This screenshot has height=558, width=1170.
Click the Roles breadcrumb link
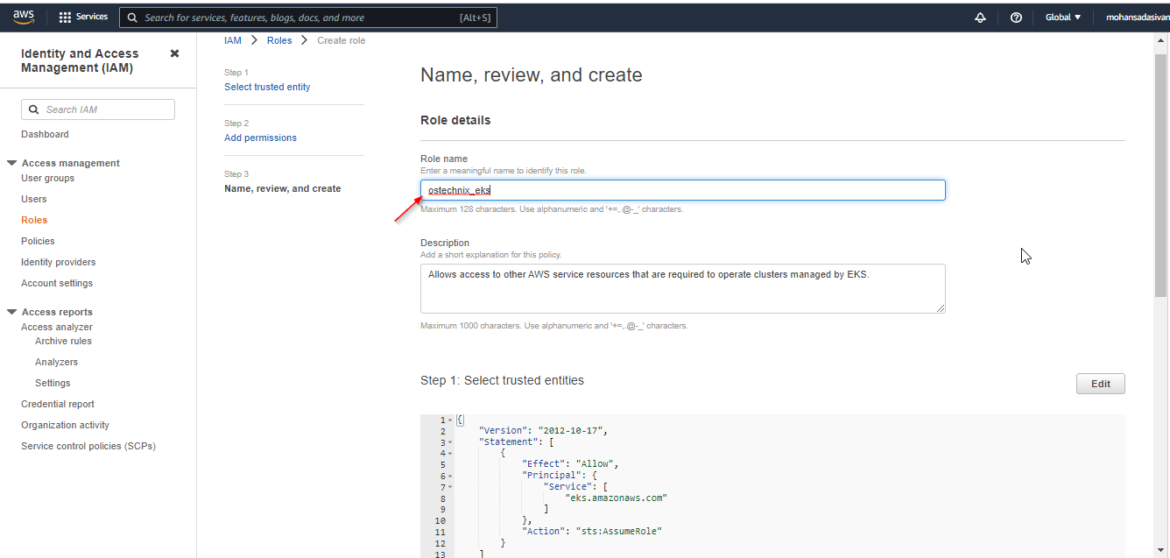tap(280, 40)
